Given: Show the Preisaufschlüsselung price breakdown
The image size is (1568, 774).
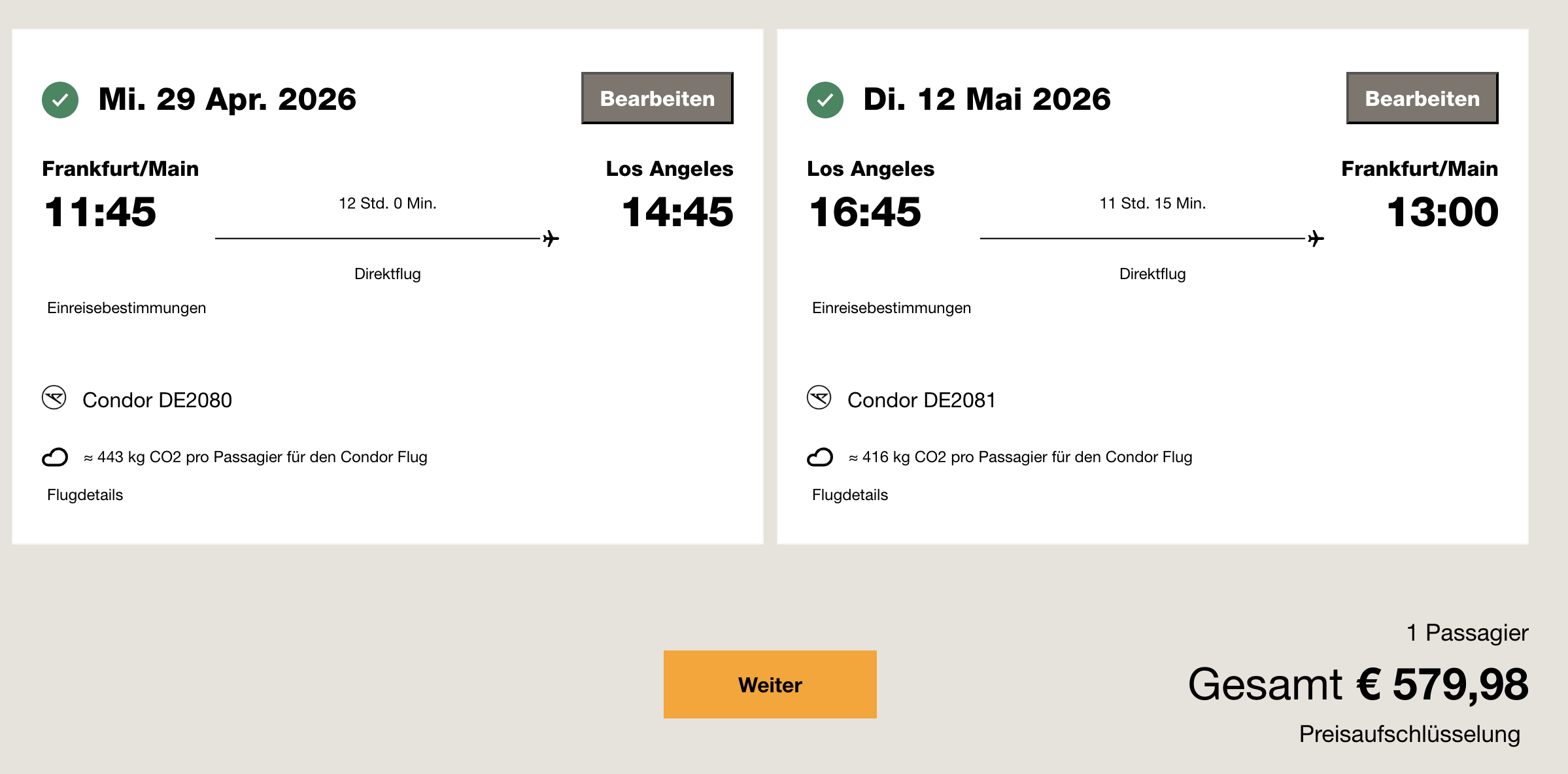Looking at the screenshot, I should tap(1409, 734).
